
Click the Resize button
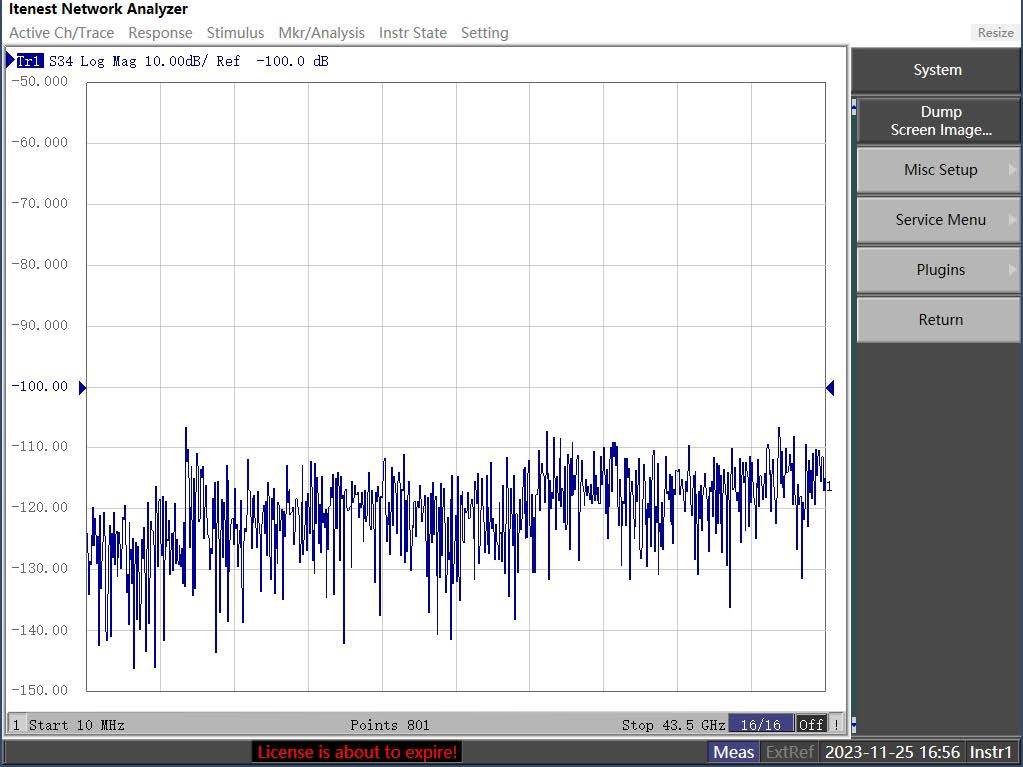[995, 33]
